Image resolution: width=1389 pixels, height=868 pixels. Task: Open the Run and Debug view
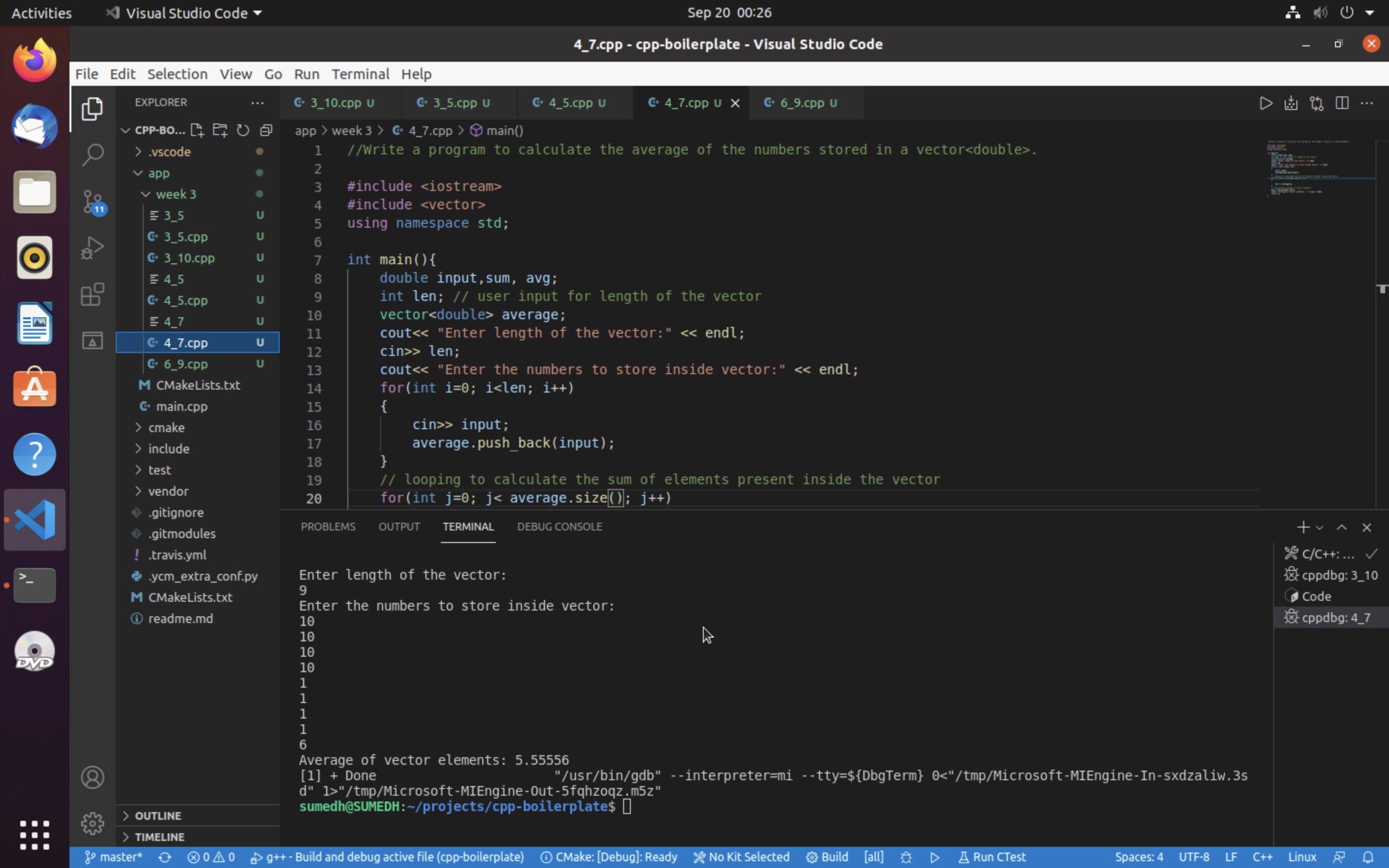tap(93, 248)
